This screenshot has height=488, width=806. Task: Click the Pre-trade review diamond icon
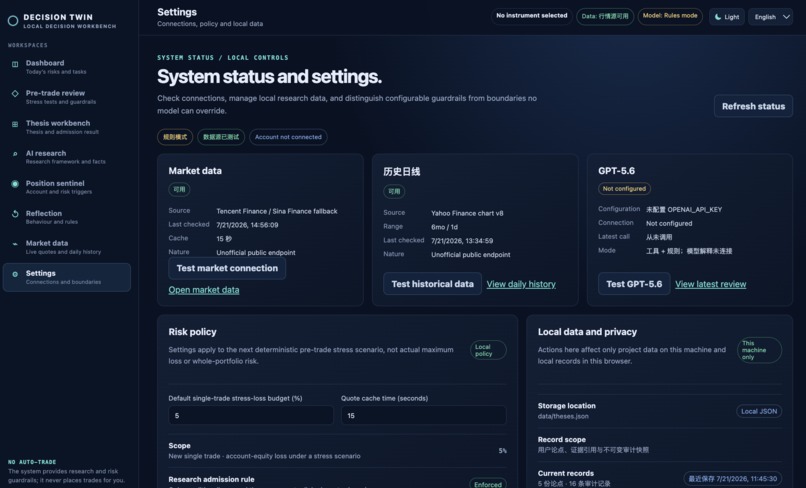pos(15,94)
